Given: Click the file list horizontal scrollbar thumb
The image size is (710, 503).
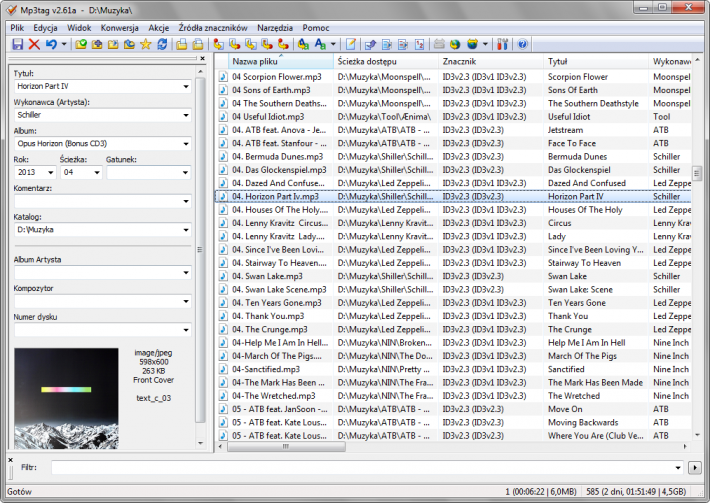Looking at the screenshot, I should point(286,446).
